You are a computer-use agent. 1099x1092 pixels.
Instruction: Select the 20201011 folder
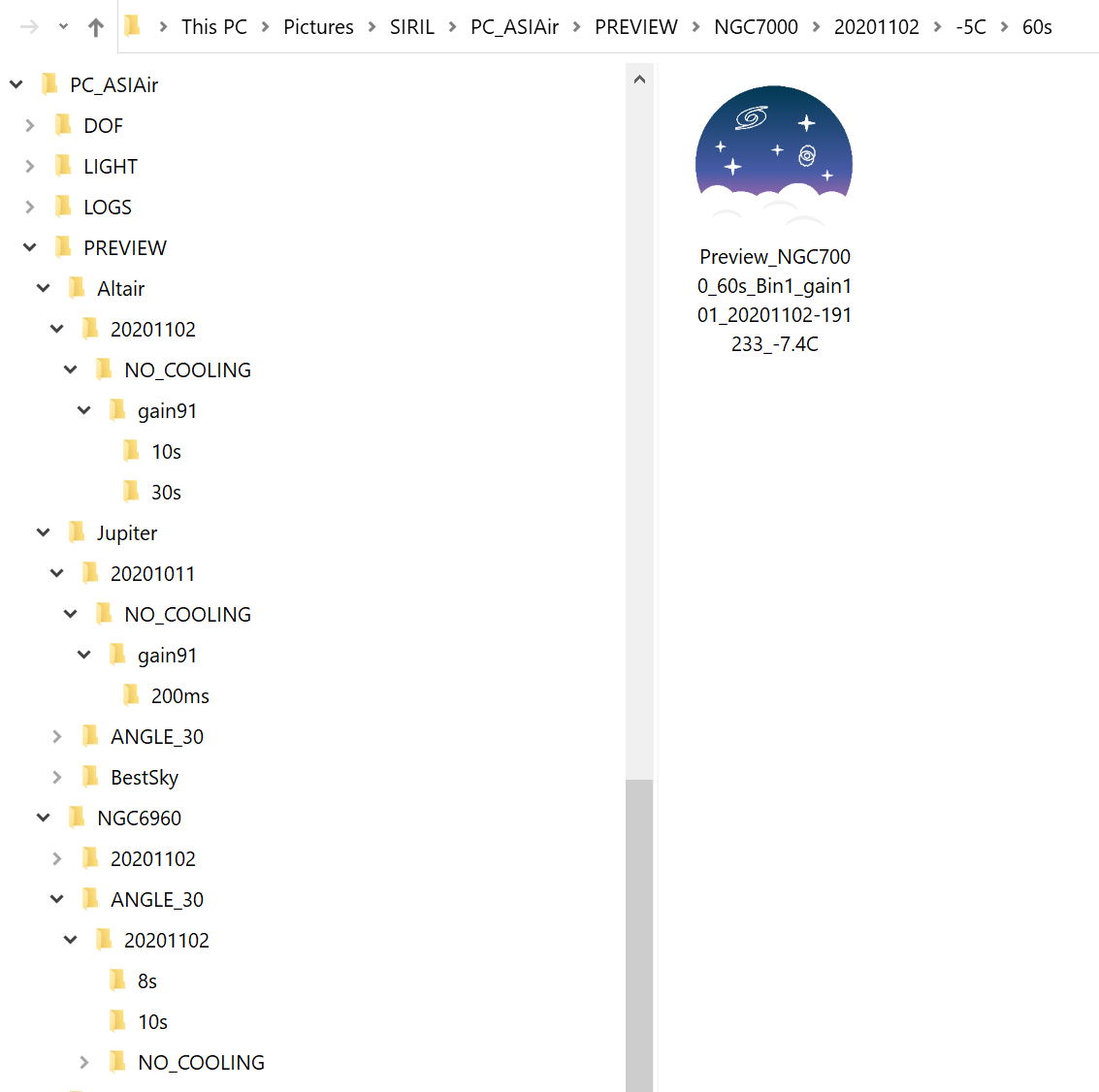153,573
